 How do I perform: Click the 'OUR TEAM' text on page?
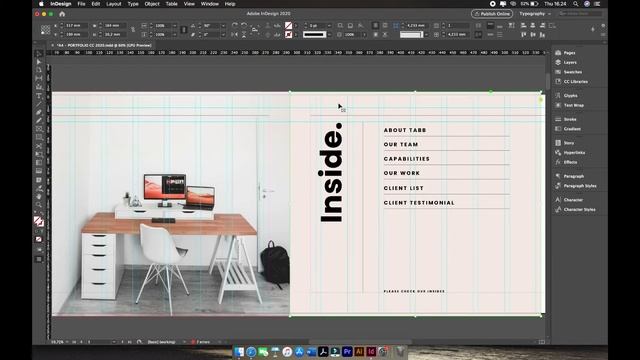click(x=401, y=144)
